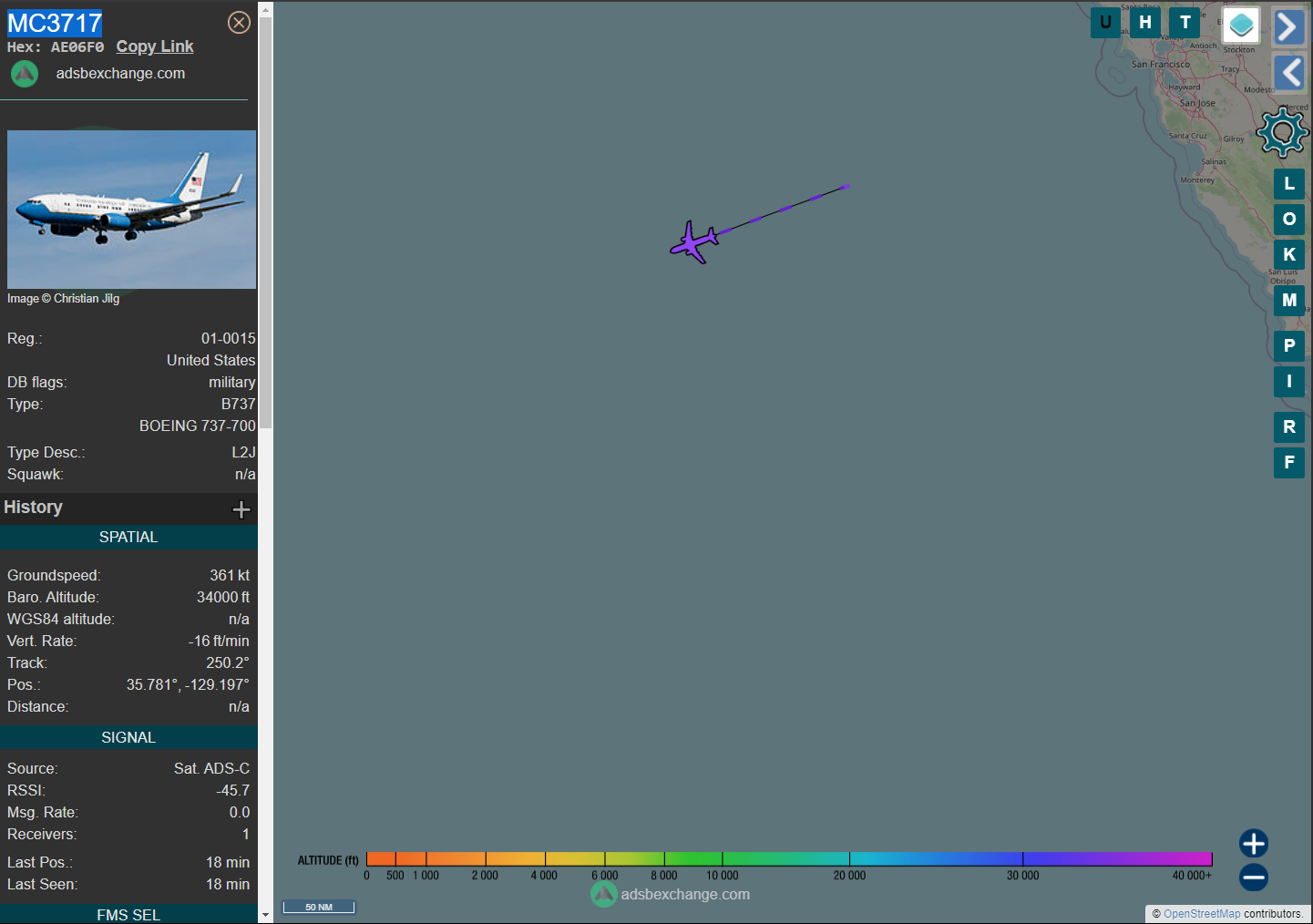
Task: Select the purple aircraft icon on map
Action: [x=695, y=242]
